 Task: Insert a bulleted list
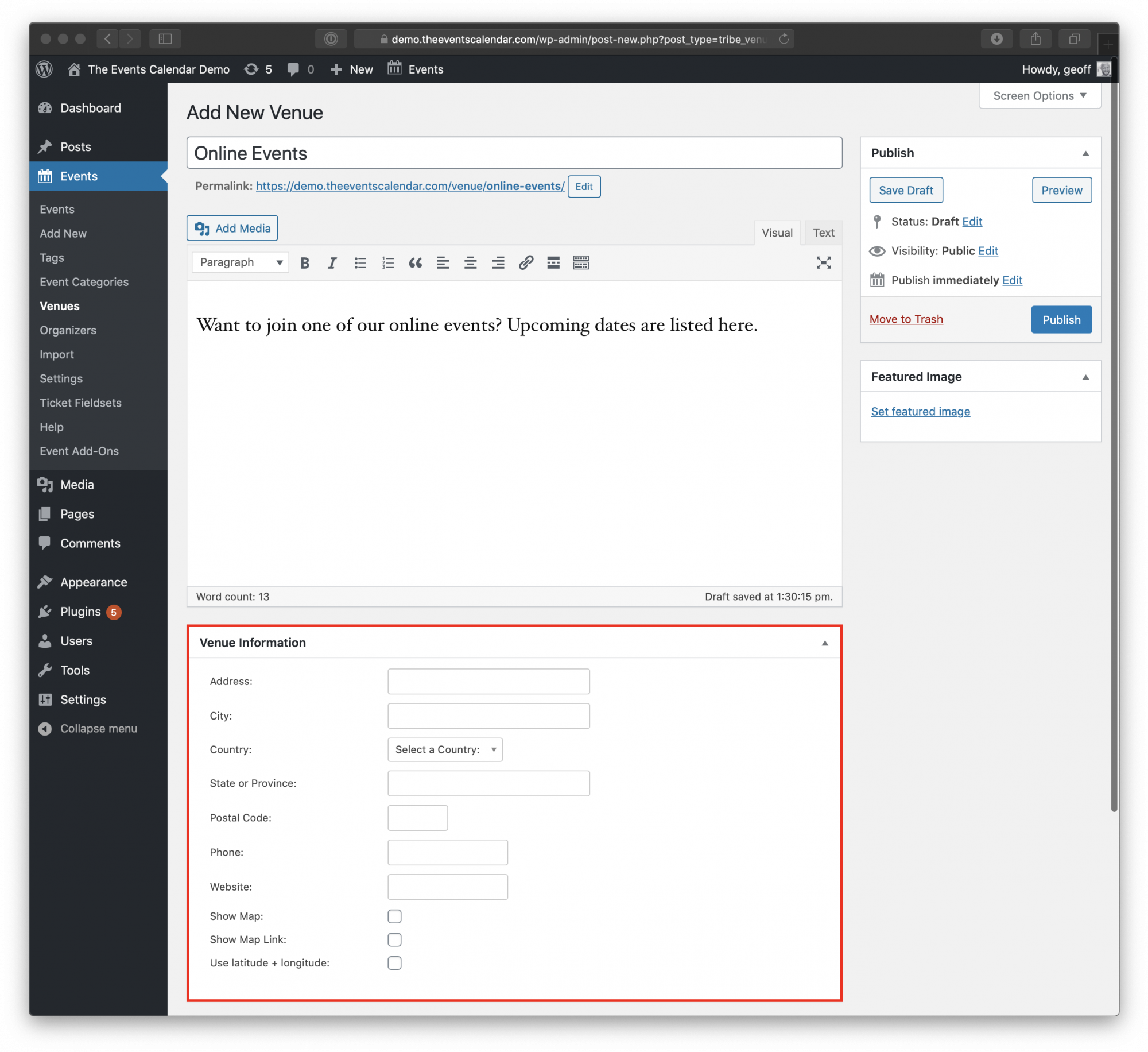pyautogui.click(x=360, y=262)
